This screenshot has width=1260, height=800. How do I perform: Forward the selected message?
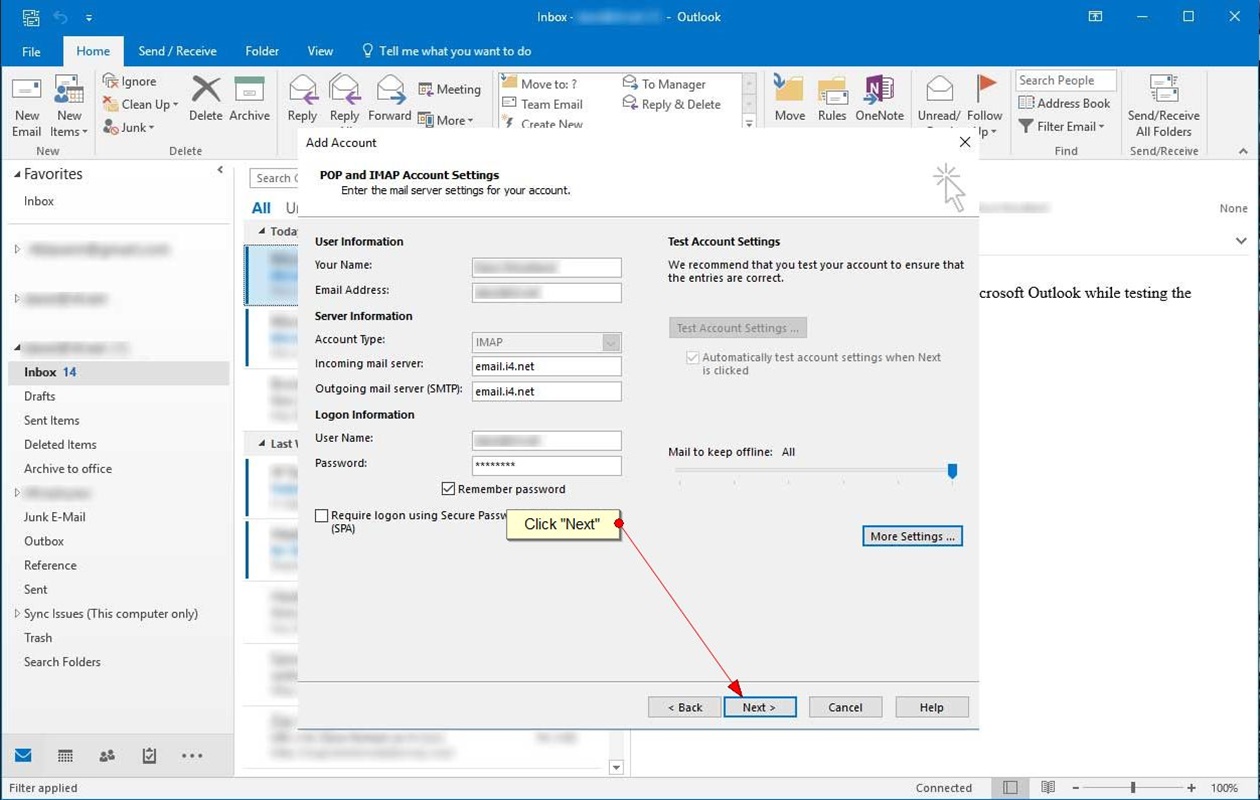click(389, 98)
